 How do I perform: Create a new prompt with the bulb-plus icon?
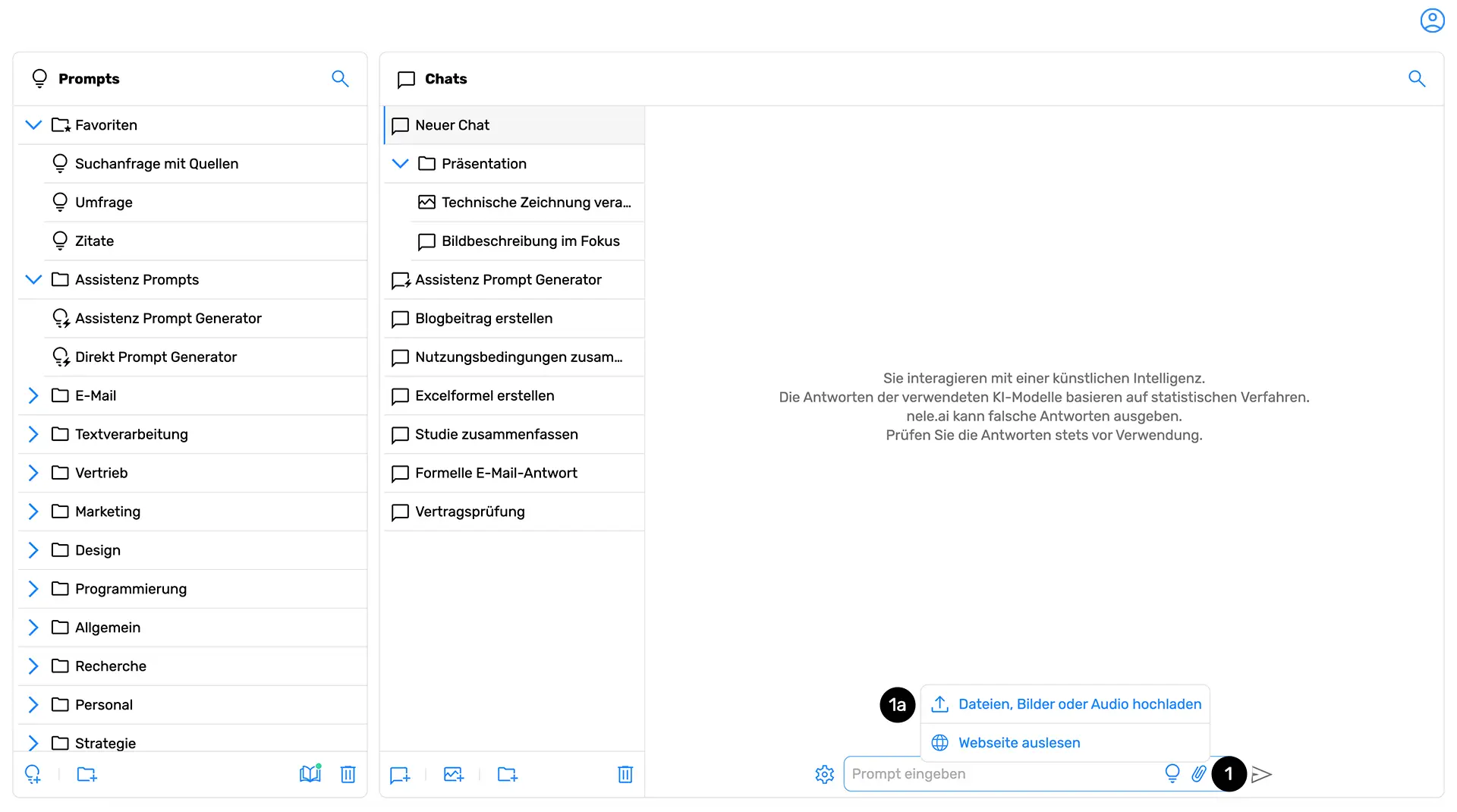point(33,774)
